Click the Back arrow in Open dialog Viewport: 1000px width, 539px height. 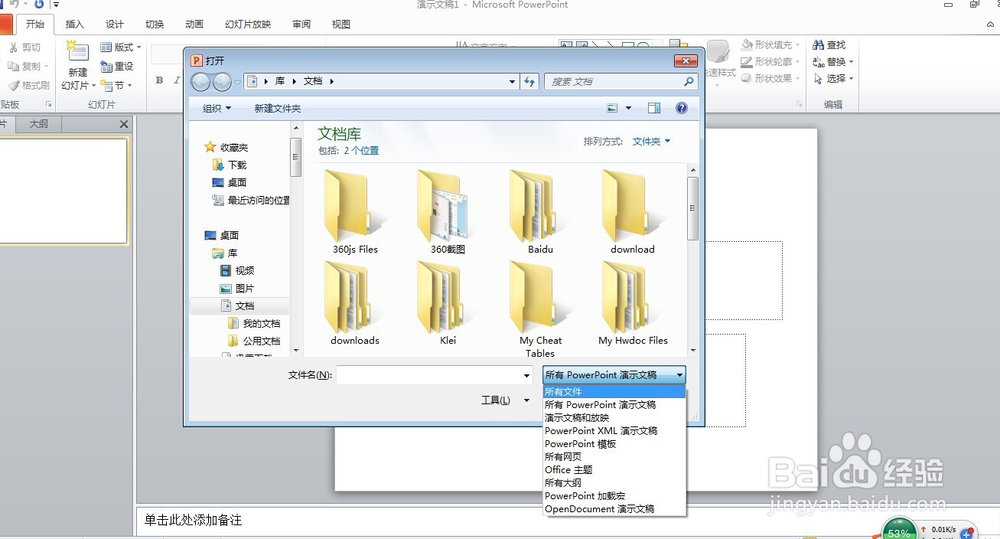(200, 82)
